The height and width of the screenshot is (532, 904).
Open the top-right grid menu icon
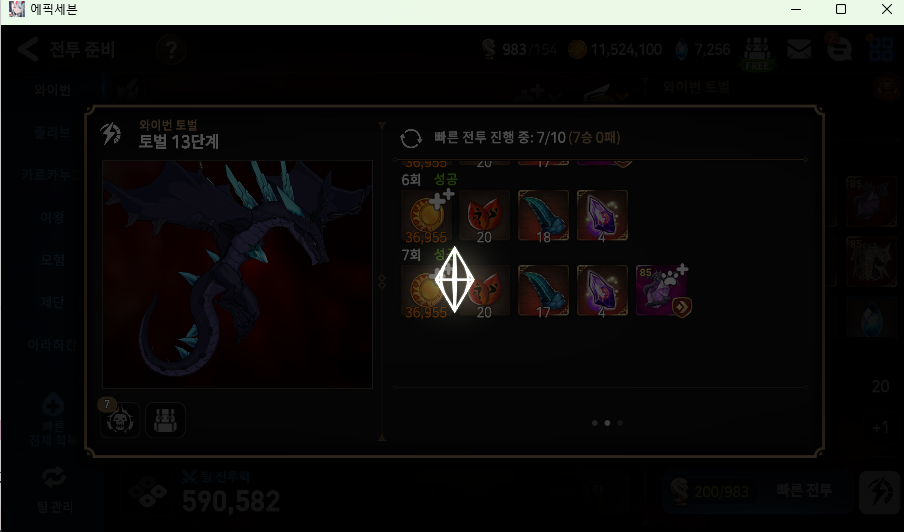click(881, 48)
